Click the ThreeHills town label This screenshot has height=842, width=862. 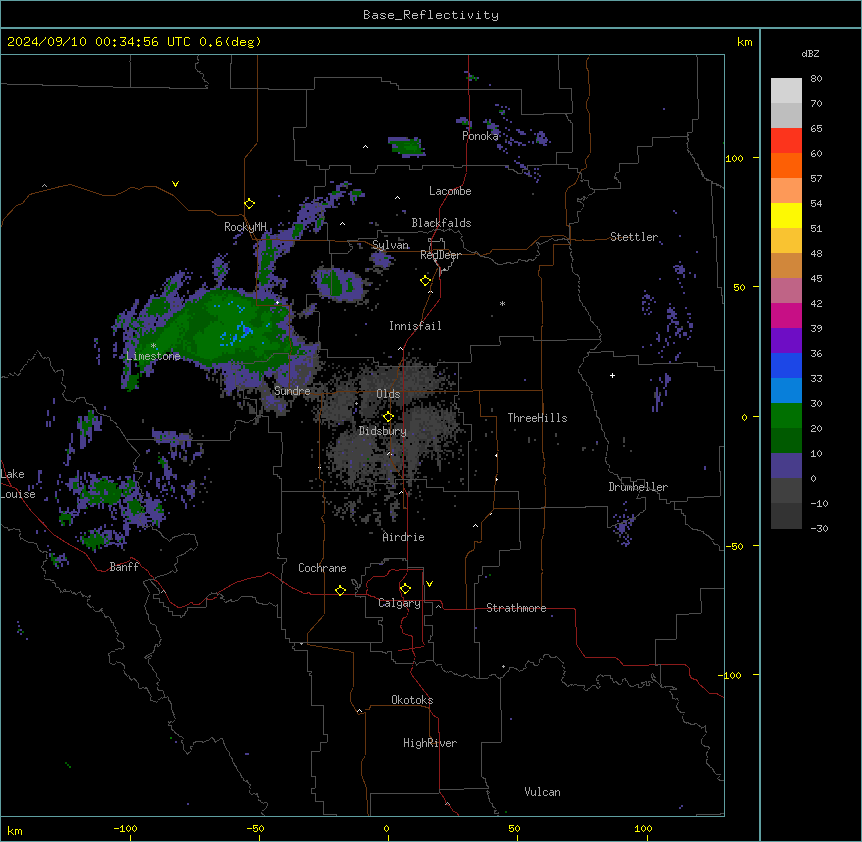537,418
